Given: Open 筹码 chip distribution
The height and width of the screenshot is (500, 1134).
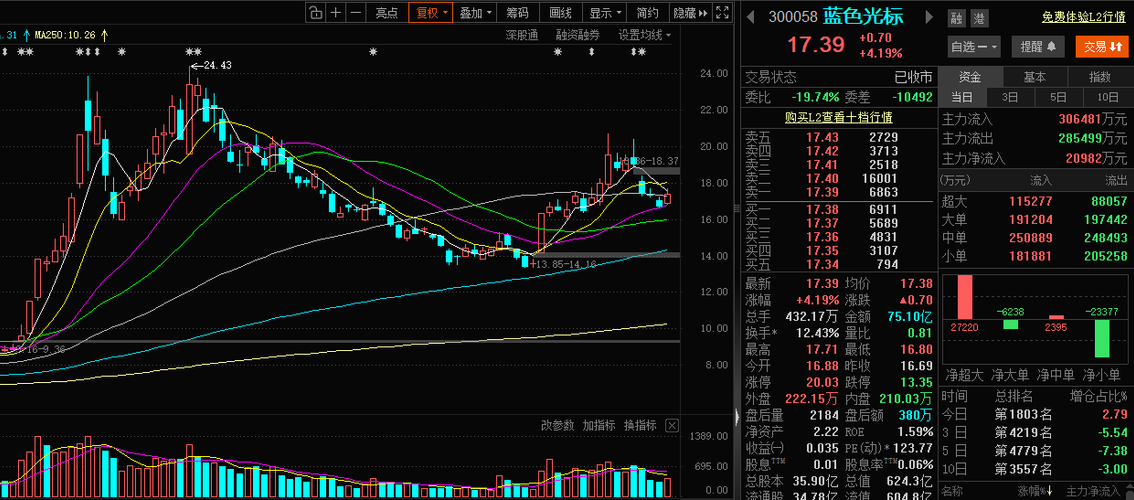Looking at the screenshot, I should click(x=517, y=12).
